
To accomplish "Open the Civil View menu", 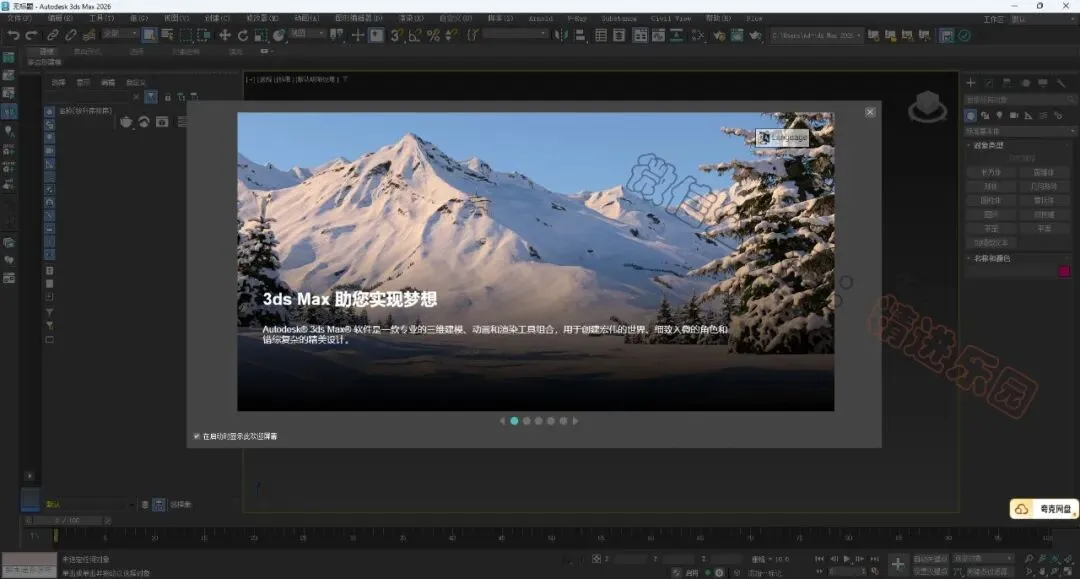I will coord(670,19).
